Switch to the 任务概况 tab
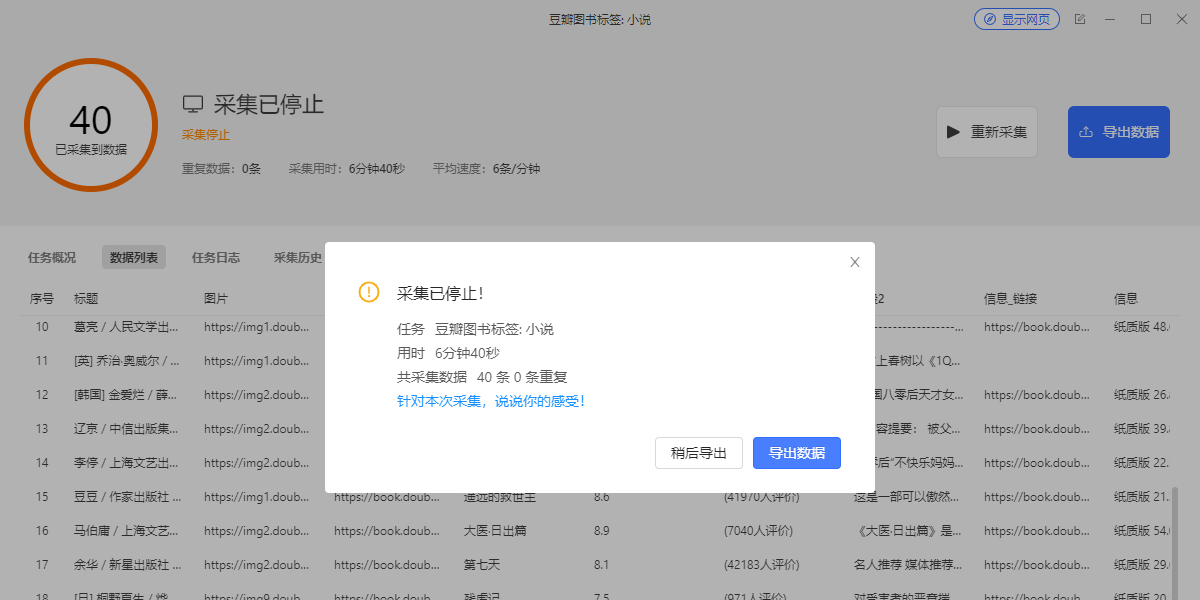Viewport: 1200px width, 600px height. tap(52, 257)
